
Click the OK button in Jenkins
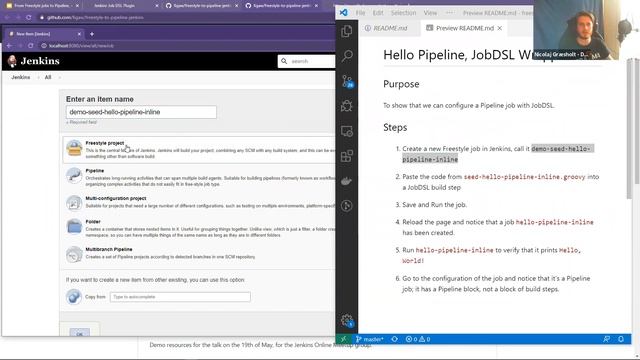pyautogui.click(x=80, y=333)
